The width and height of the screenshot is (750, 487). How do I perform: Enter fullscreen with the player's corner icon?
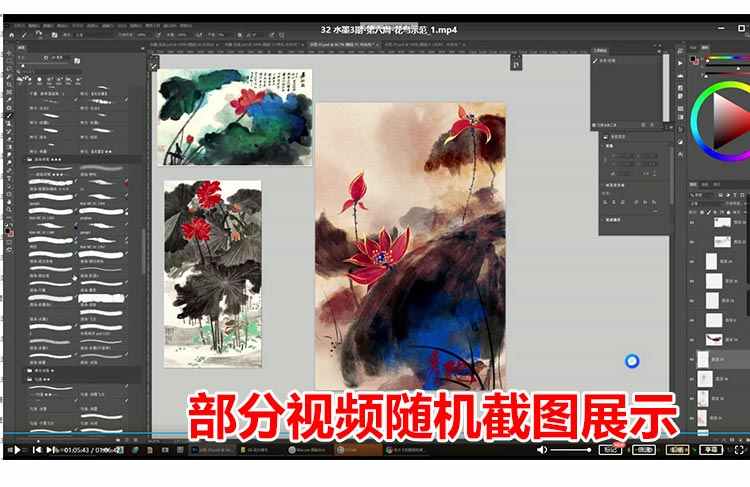pos(739,450)
